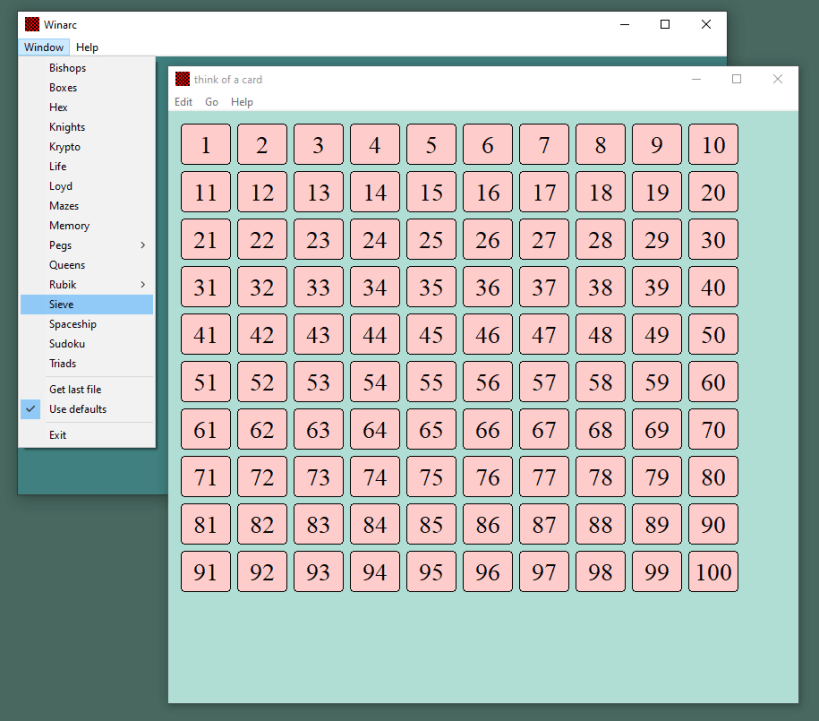Viewport: 819px width, 721px height.
Task: Click the think of a card window icon
Action: (x=182, y=79)
